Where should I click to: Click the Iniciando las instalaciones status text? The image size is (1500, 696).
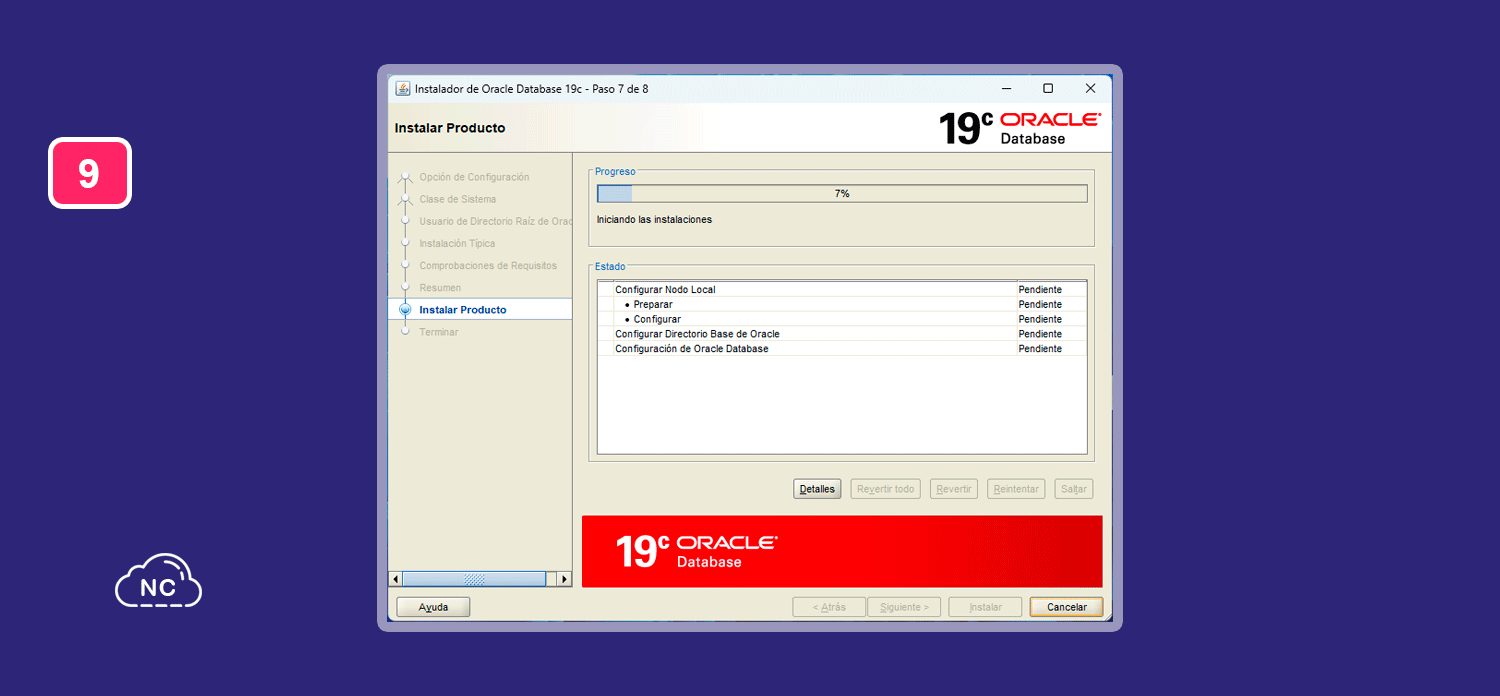click(654, 219)
